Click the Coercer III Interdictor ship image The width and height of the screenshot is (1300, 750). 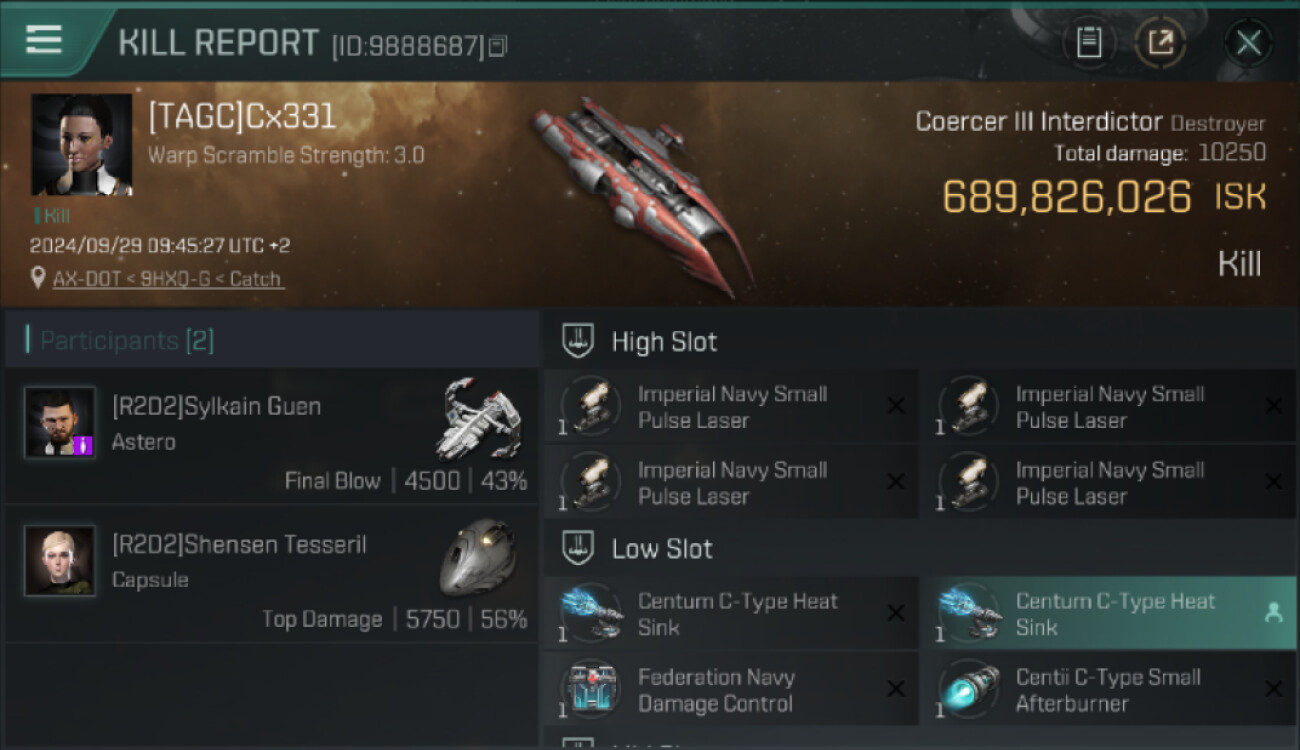pyautogui.click(x=643, y=195)
